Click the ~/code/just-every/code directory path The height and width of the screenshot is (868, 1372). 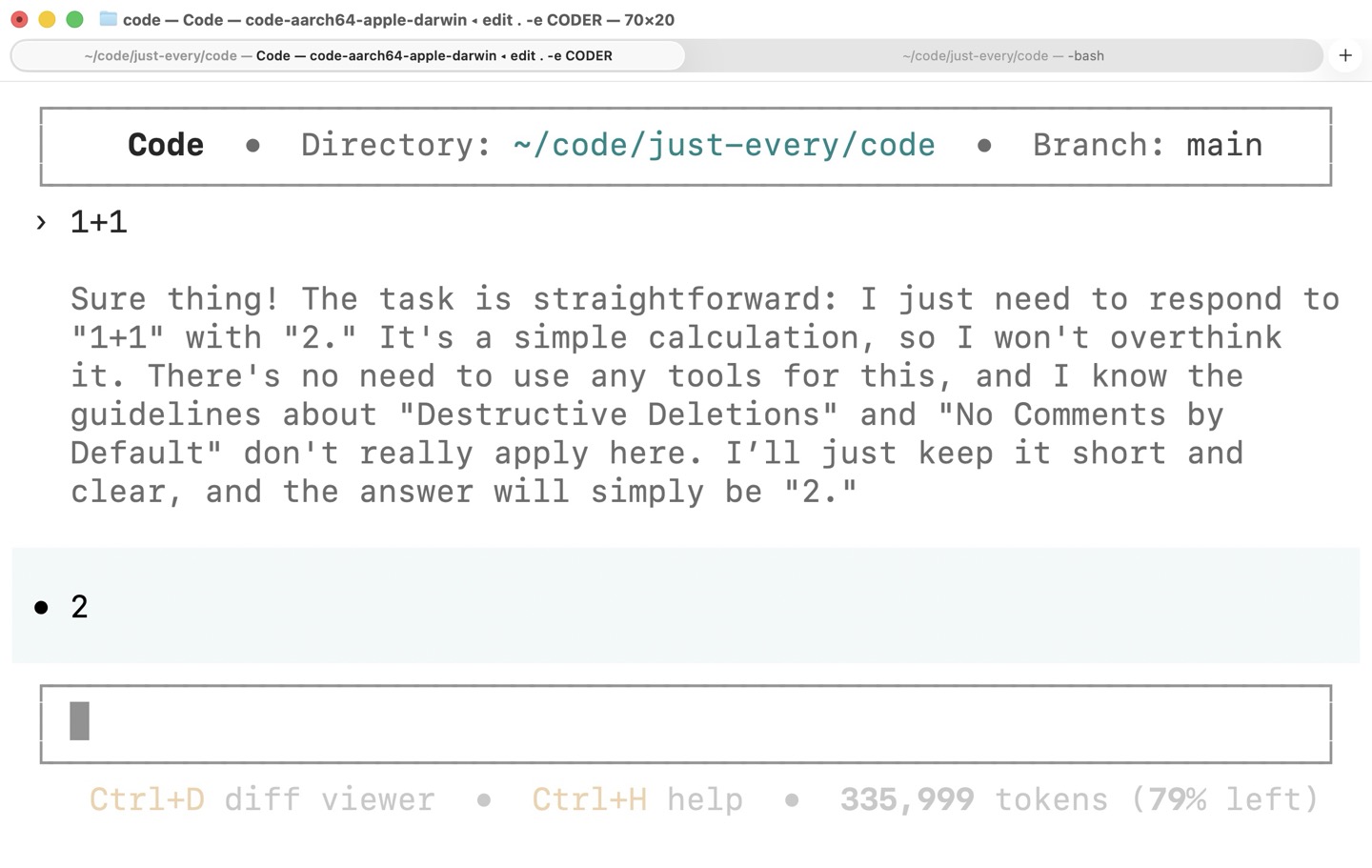coord(723,145)
